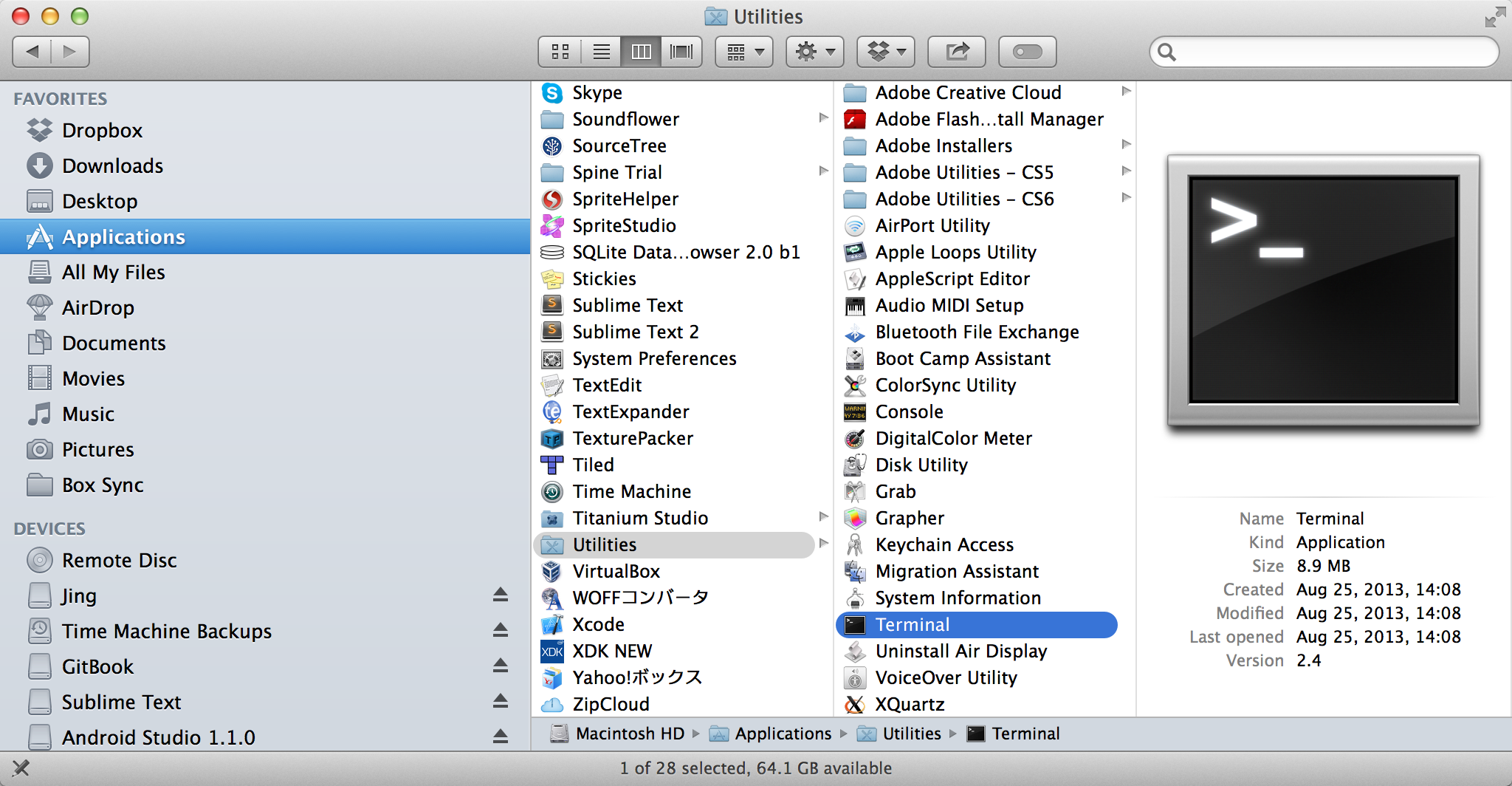Select the XDK NEW app icon
Viewport: 1512px width, 786px height.
click(552, 651)
